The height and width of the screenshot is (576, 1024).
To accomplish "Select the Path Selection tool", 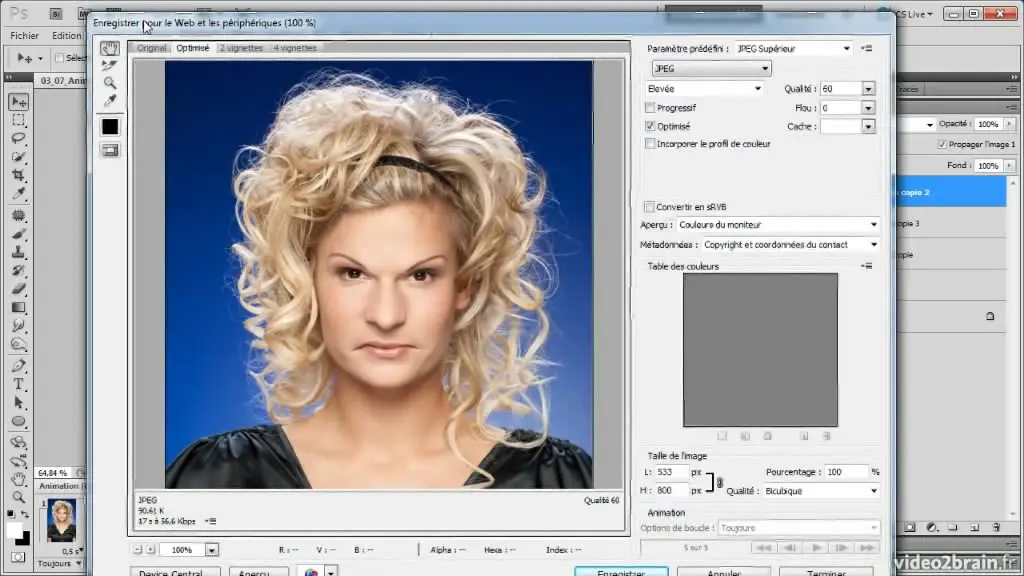I will coord(18,402).
